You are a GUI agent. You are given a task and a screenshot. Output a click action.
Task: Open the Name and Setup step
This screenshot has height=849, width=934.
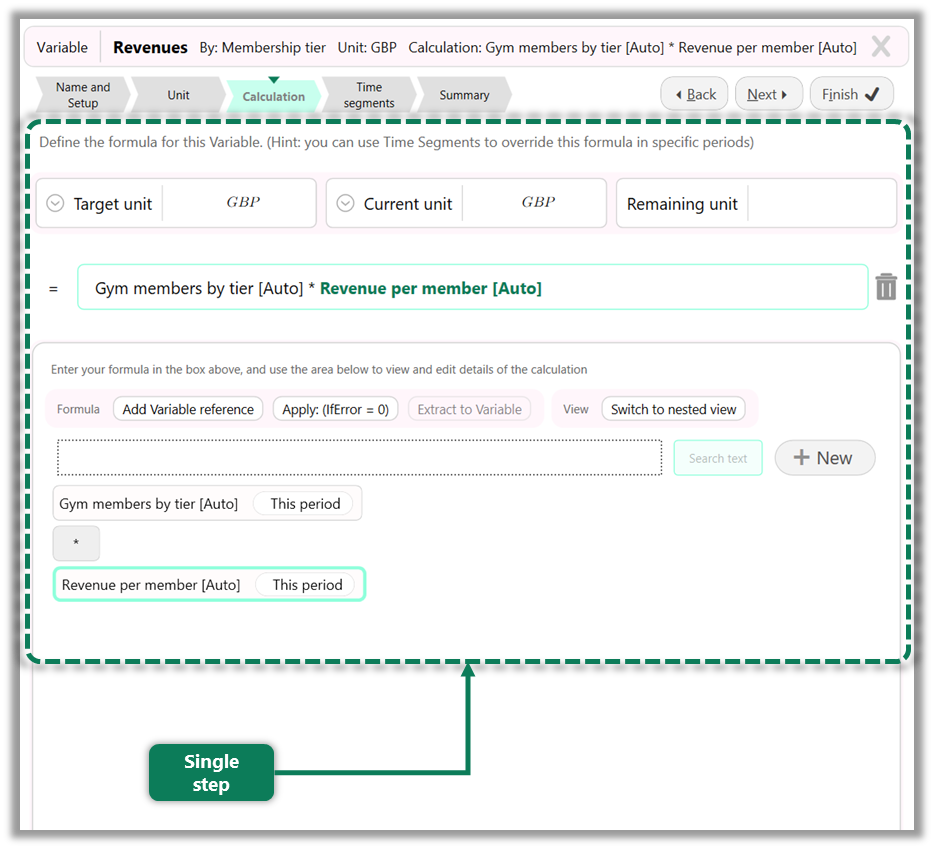pyautogui.click(x=82, y=95)
